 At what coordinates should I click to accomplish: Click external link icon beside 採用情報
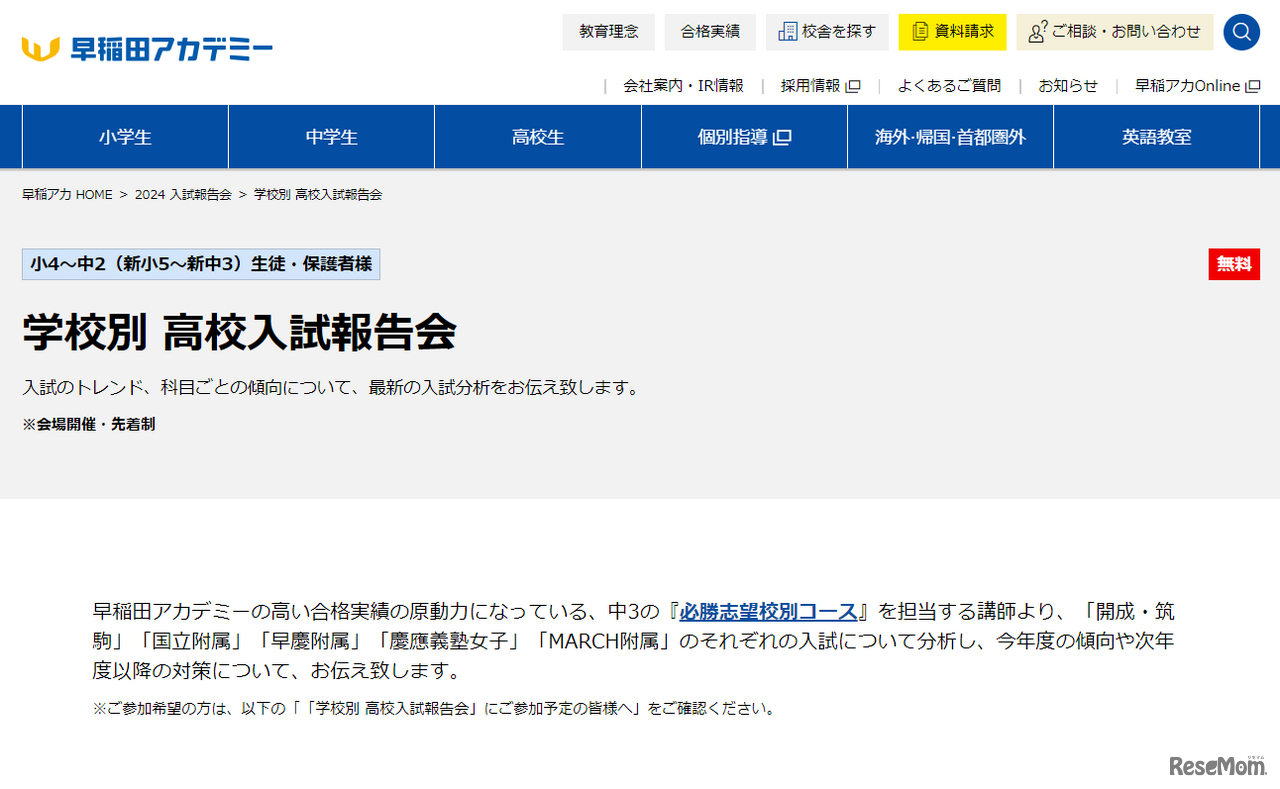(853, 86)
